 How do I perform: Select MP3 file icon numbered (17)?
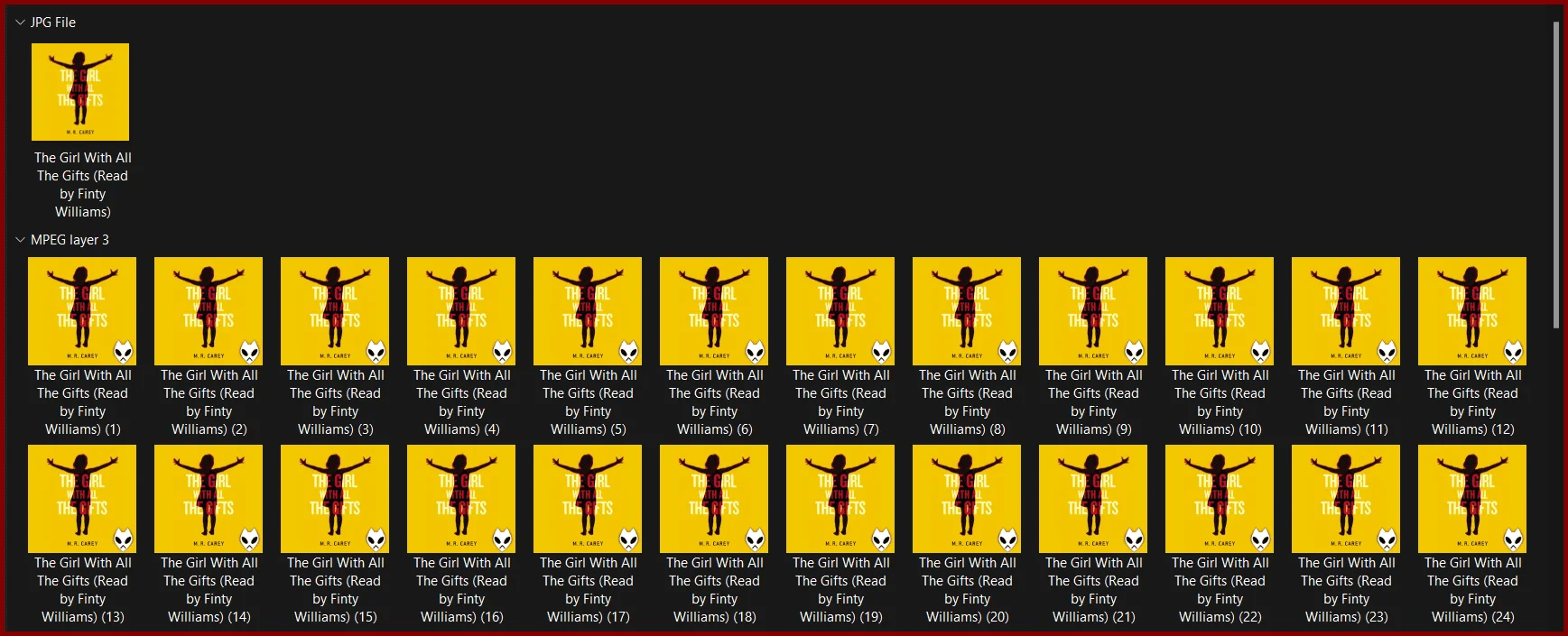click(588, 499)
